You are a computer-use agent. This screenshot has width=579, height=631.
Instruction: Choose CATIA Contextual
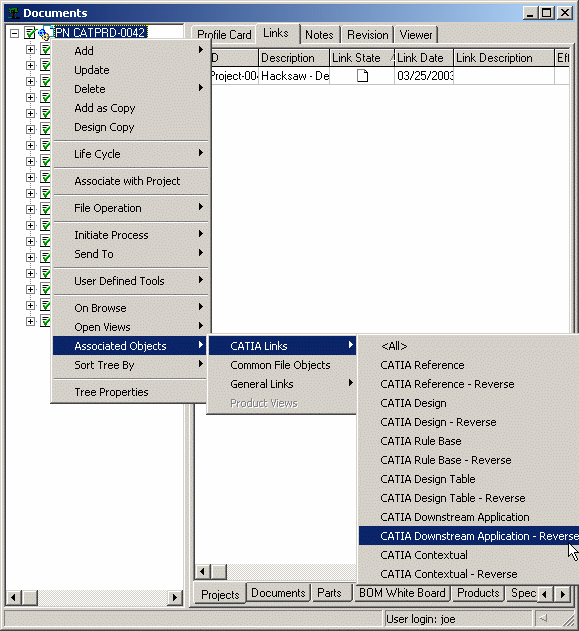468,555
